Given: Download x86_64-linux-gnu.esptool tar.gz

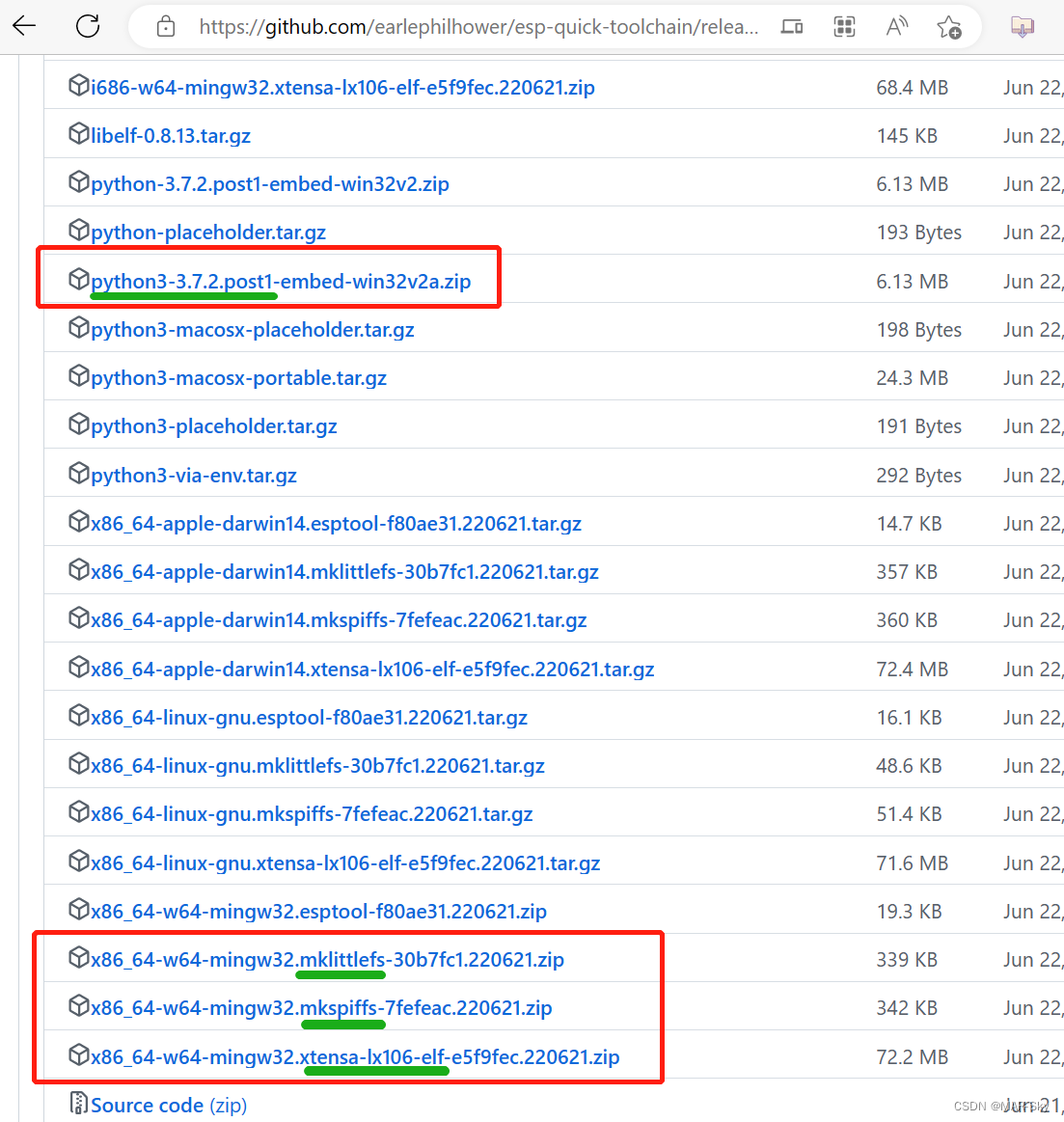Looking at the screenshot, I should point(309,718).
